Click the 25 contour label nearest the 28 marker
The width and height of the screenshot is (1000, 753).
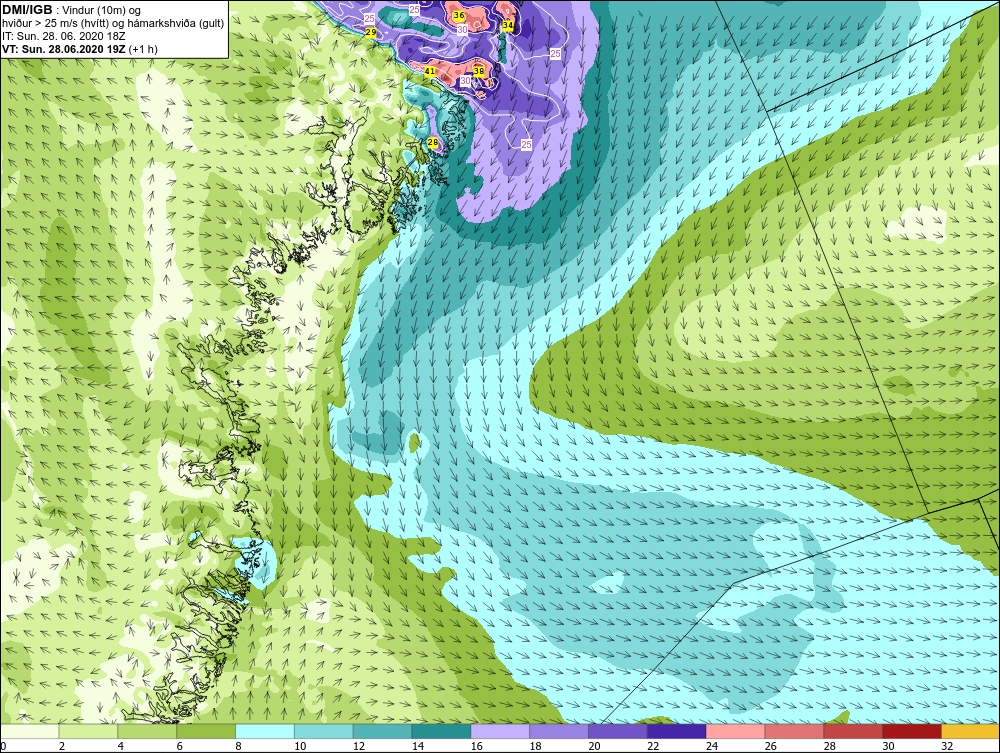526,145
